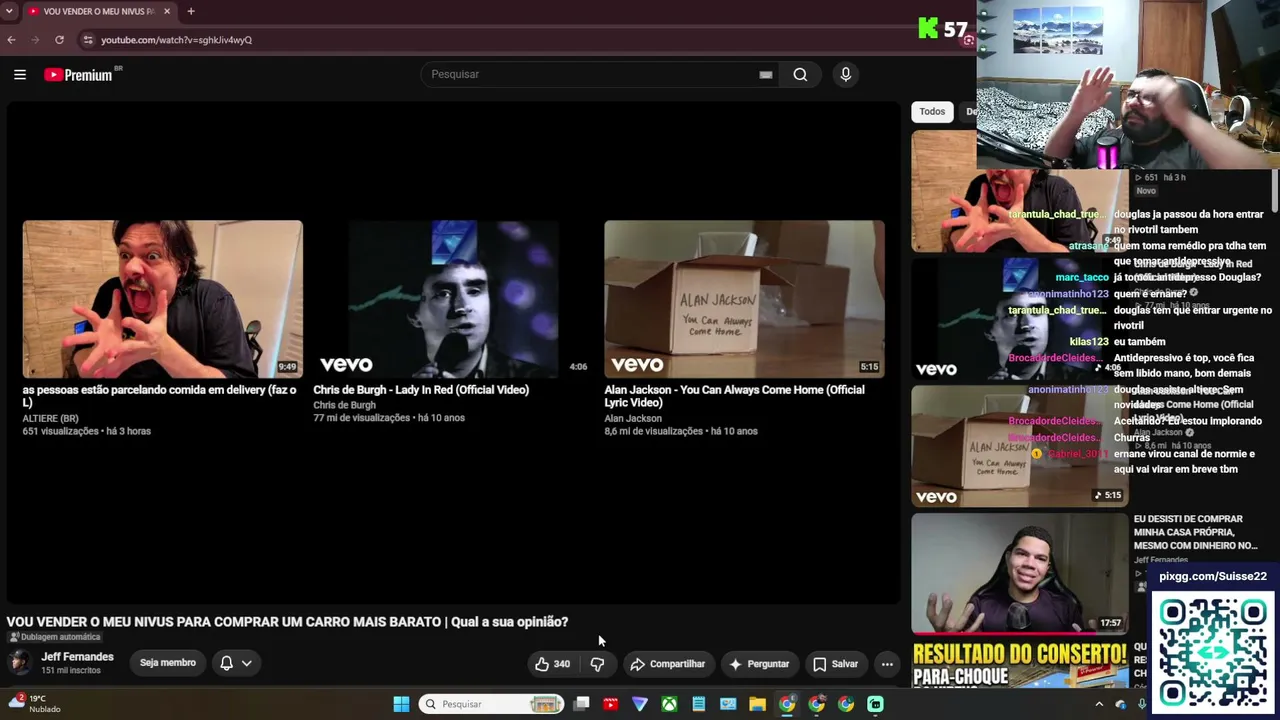Click the youtube.com address bar URL
Image resolution: width=1280 pixels, height=720 pixels.
point(176,40)
